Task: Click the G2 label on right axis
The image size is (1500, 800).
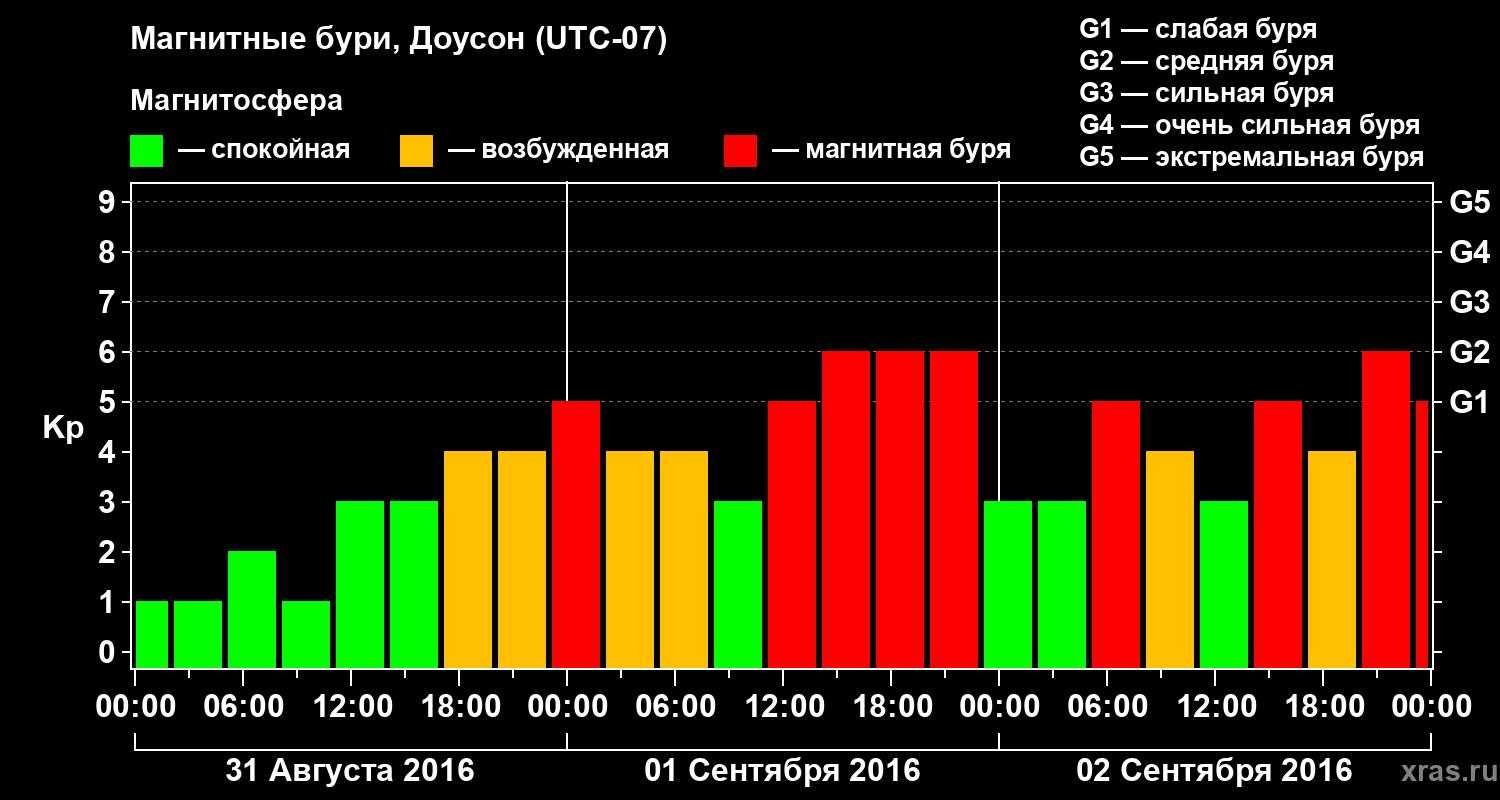Action: (1469, 352)
